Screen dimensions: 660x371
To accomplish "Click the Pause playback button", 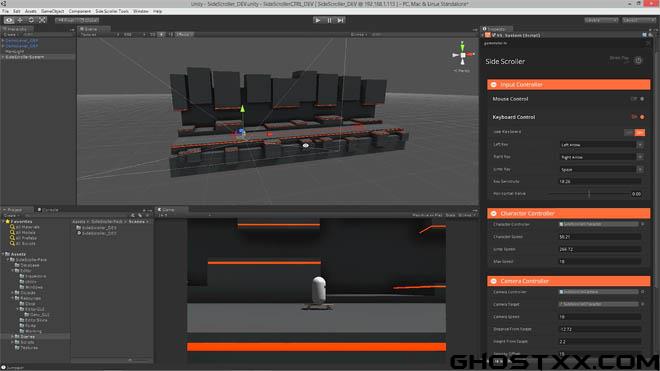I will tap(329, 20).
